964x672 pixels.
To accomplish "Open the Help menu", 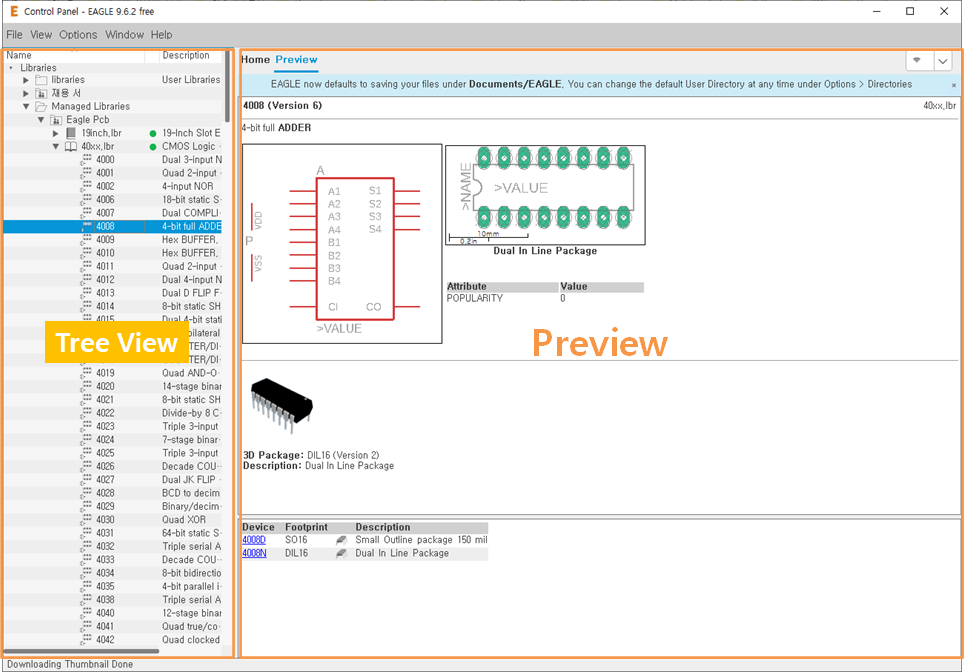I will [162, 34].
